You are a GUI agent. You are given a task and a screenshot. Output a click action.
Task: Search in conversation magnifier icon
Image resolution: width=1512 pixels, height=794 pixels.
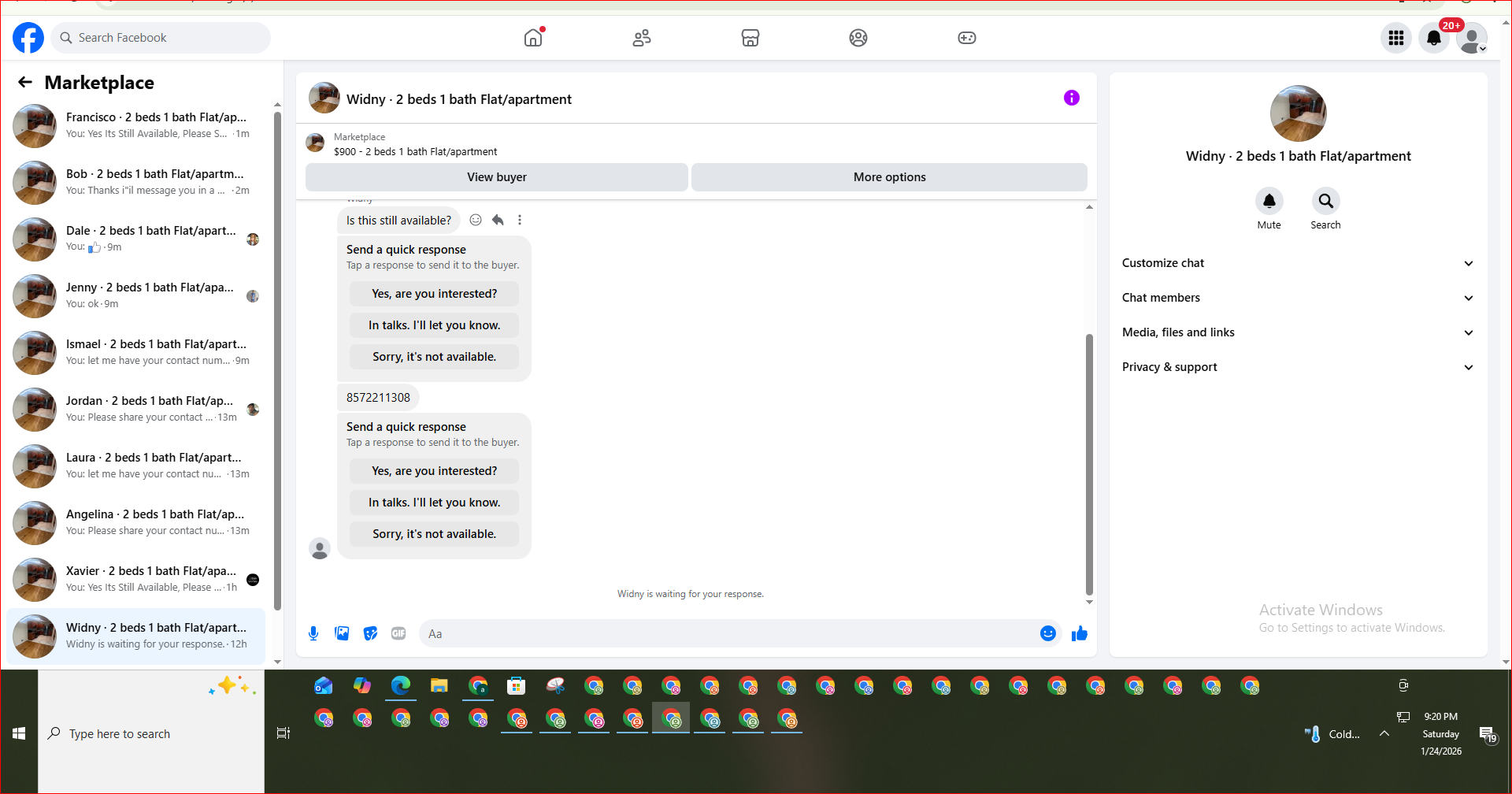1326,201
